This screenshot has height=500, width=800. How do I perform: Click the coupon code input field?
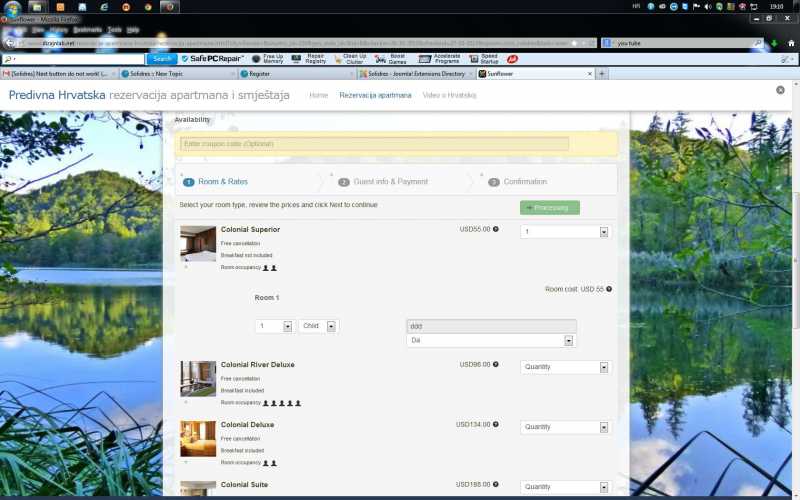tap(374, 144)
